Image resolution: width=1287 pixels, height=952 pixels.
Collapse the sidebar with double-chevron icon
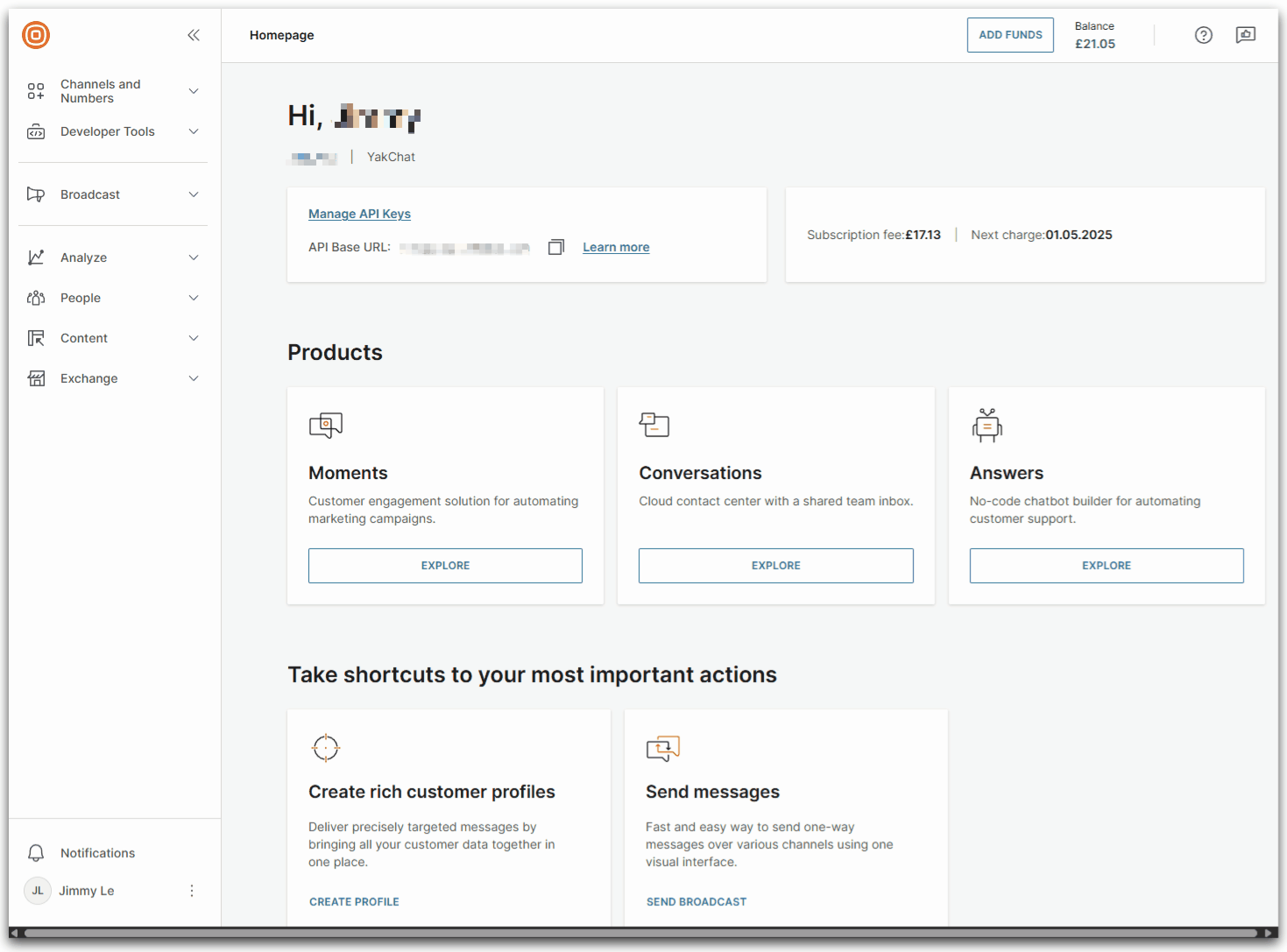click(x=194, y=35)
